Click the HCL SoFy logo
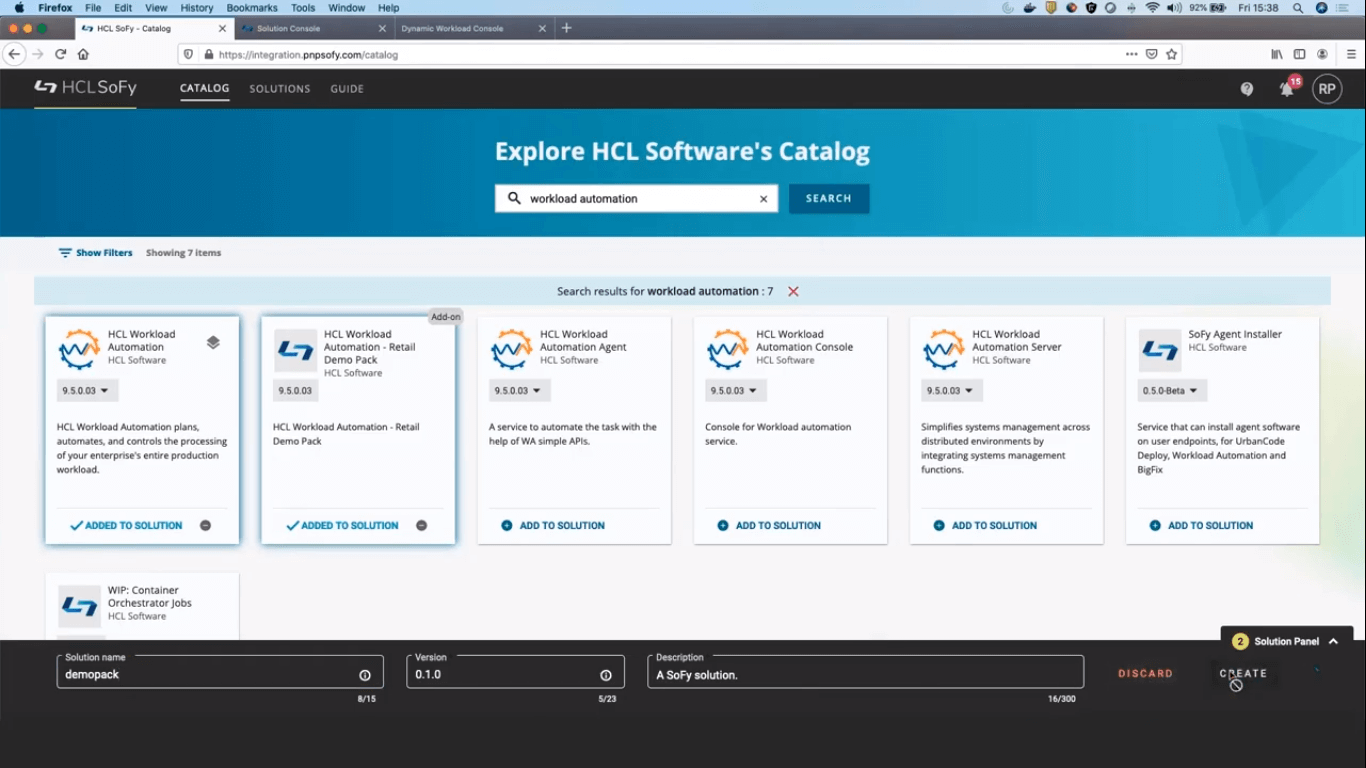This screenshot has width=1366, height=768. pos(85,88)
